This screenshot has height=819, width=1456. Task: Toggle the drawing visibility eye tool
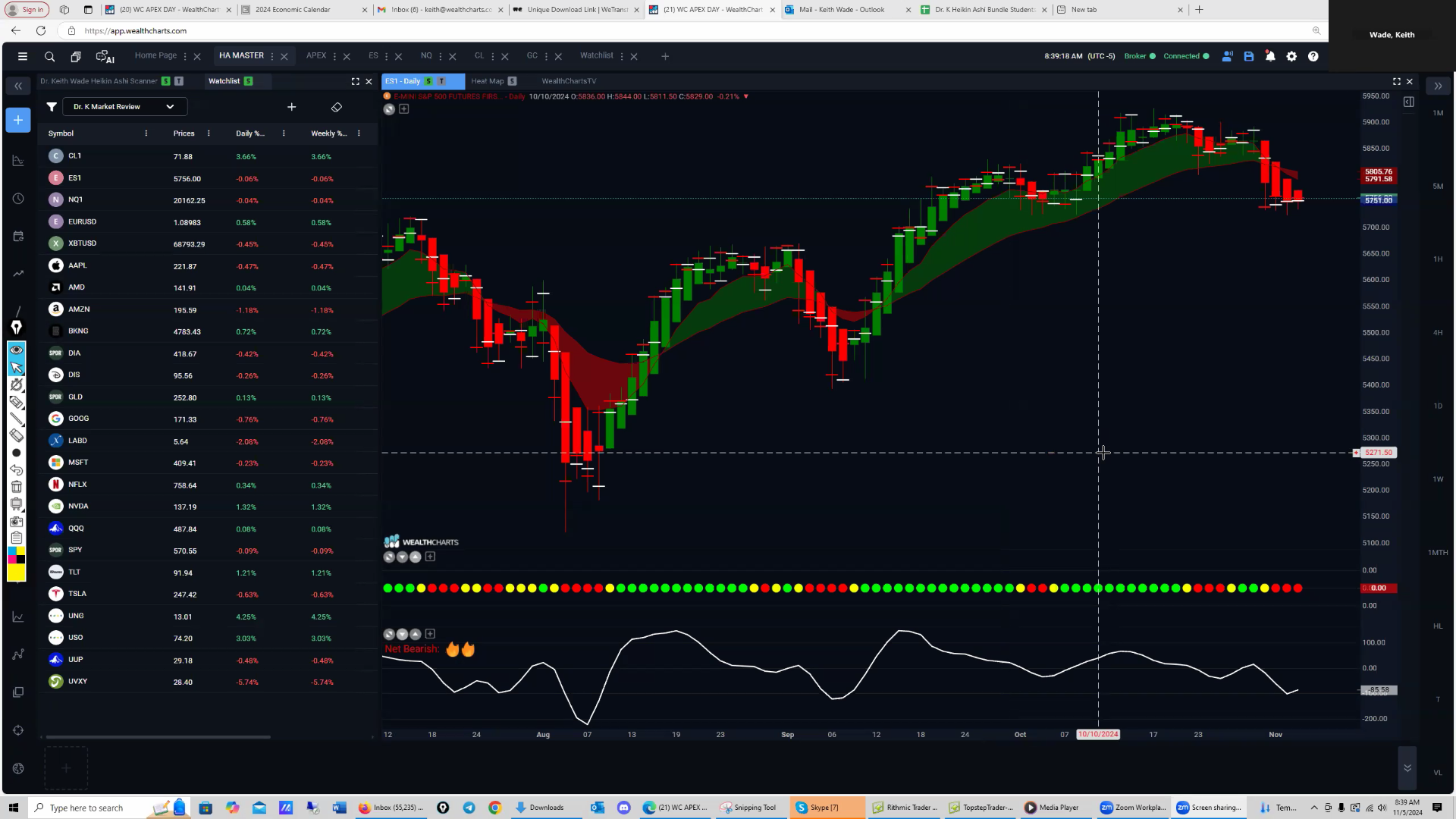(16, 350)
